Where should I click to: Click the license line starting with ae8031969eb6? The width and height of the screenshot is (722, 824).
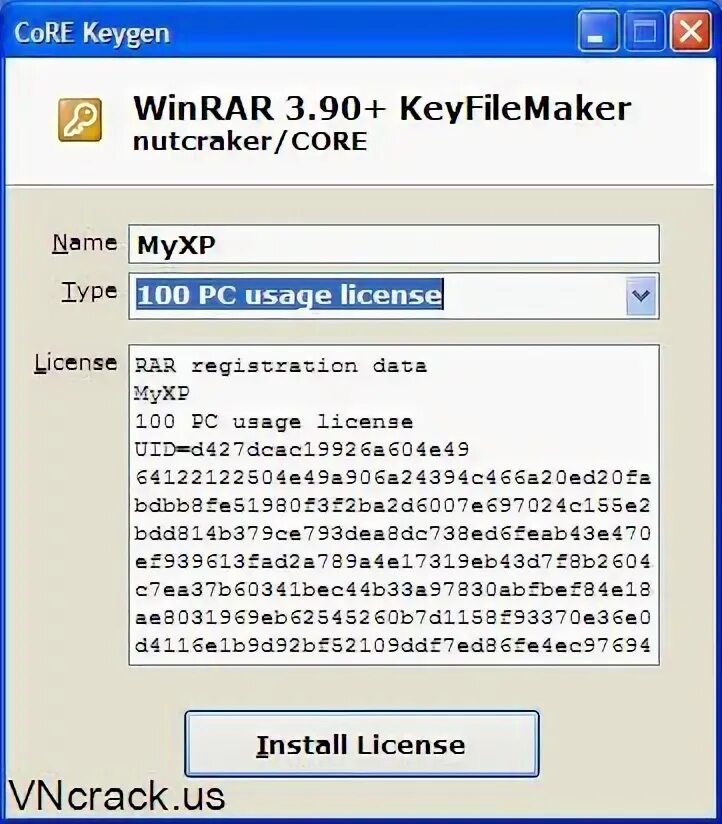pyautogui.click(x=393, y=617)
